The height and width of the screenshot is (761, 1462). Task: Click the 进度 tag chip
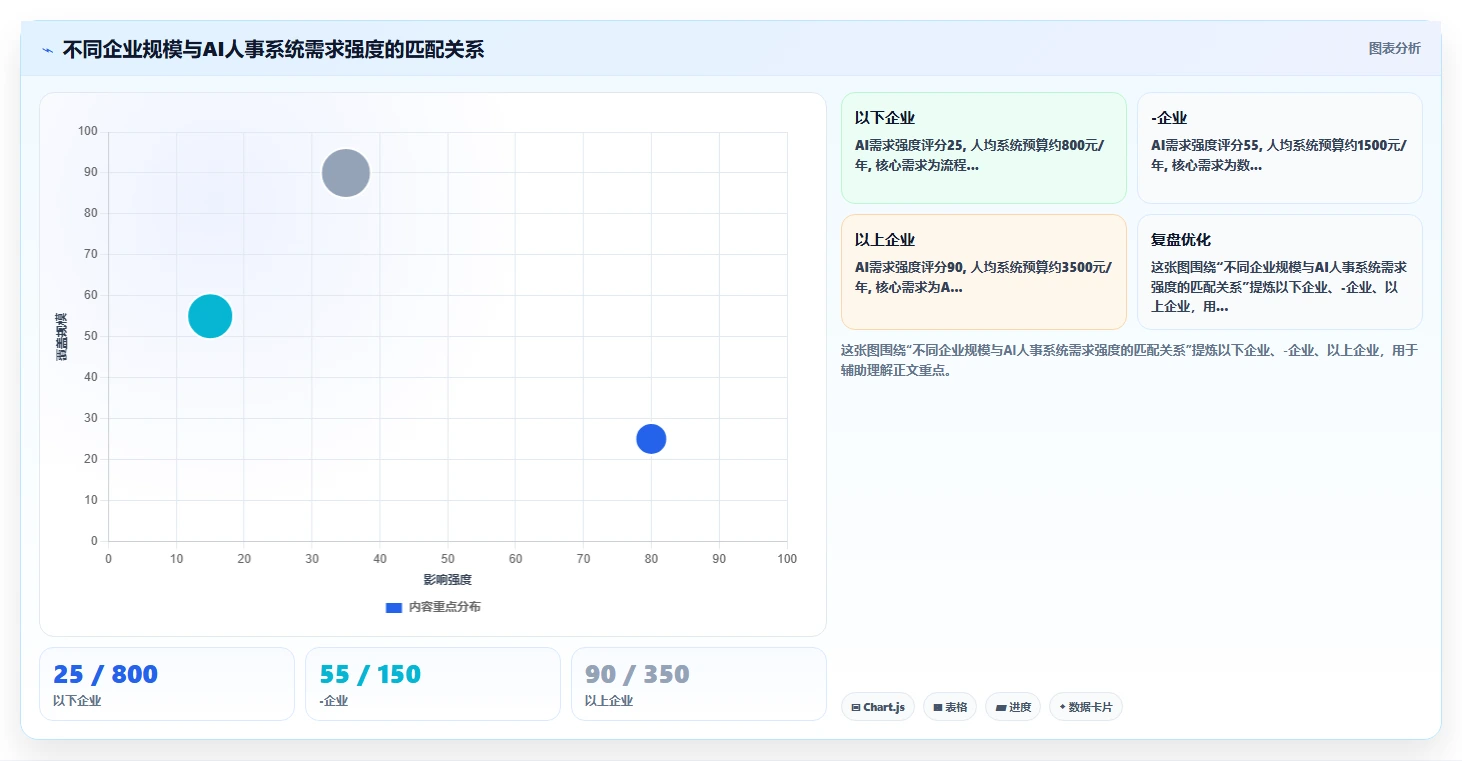click(x=1013, y=707)
